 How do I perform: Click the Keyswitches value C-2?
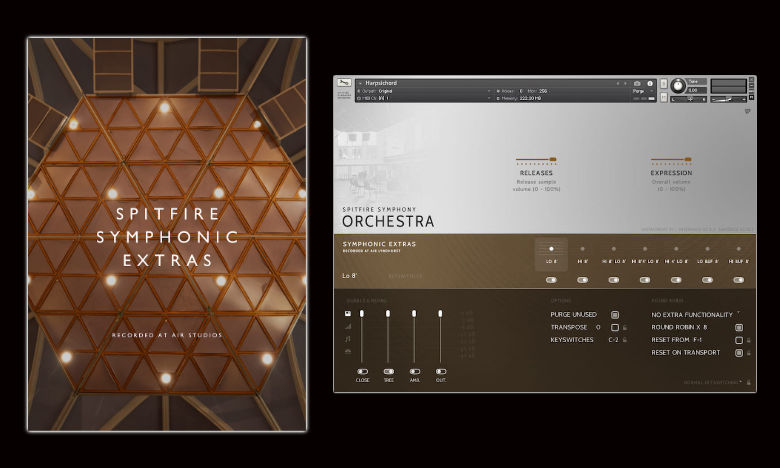pyautogui.click(x=613, y=340)
